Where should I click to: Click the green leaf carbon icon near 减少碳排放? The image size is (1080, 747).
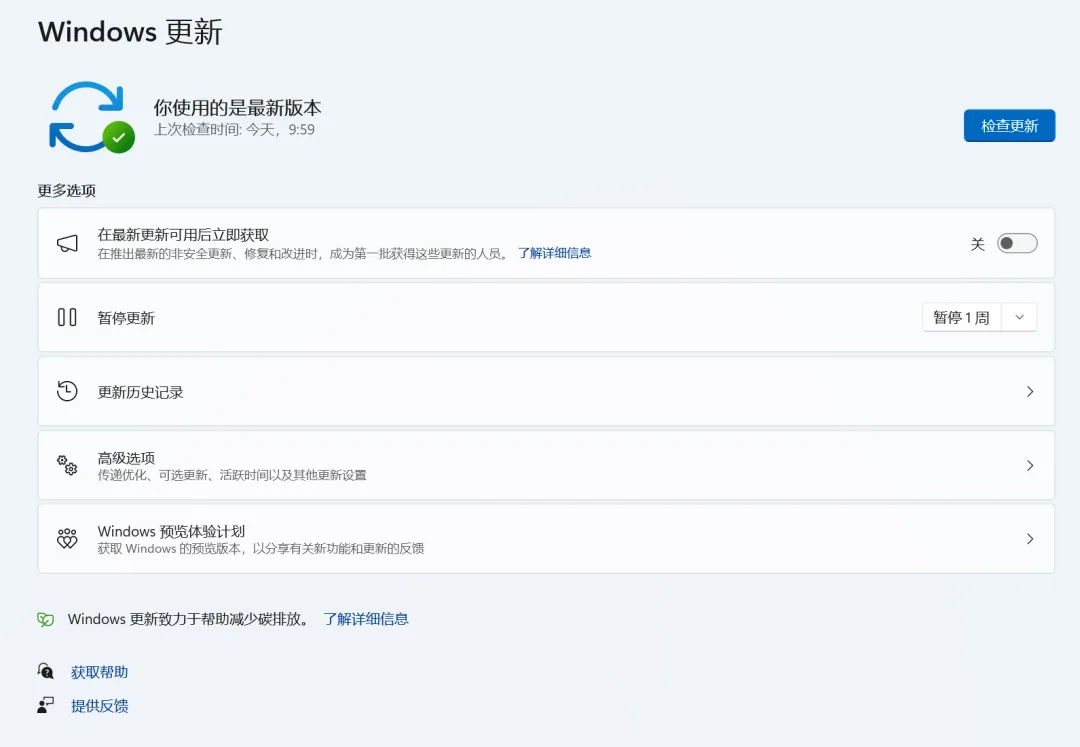tap(44, 619)
